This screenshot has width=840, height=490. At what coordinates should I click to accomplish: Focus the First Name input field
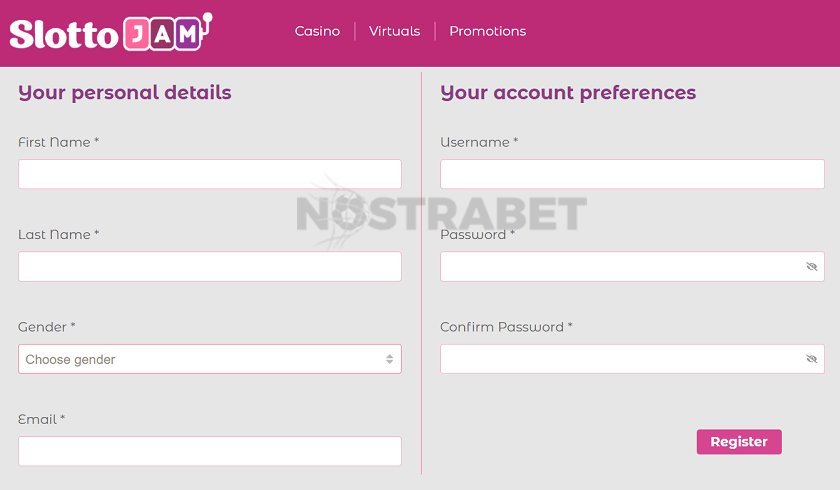coord(209,174)
